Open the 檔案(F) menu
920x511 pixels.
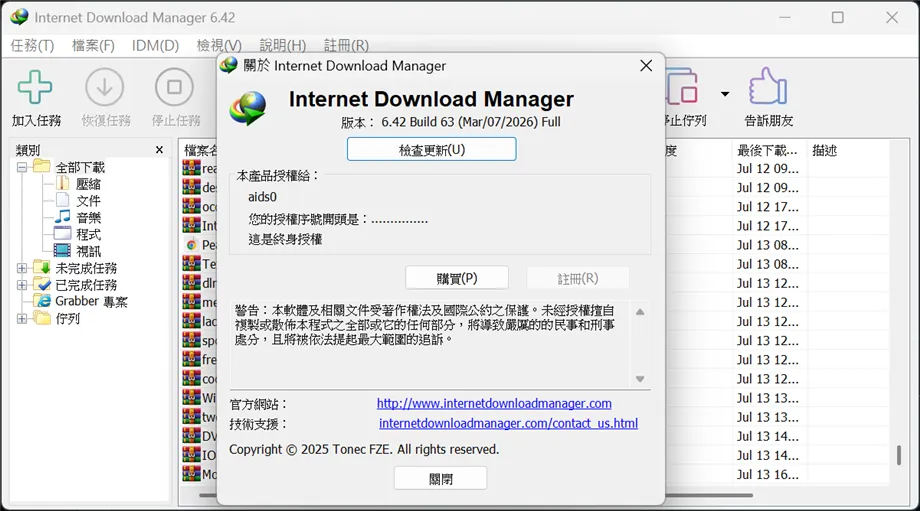pyautogui.click(x=93, y=45)
